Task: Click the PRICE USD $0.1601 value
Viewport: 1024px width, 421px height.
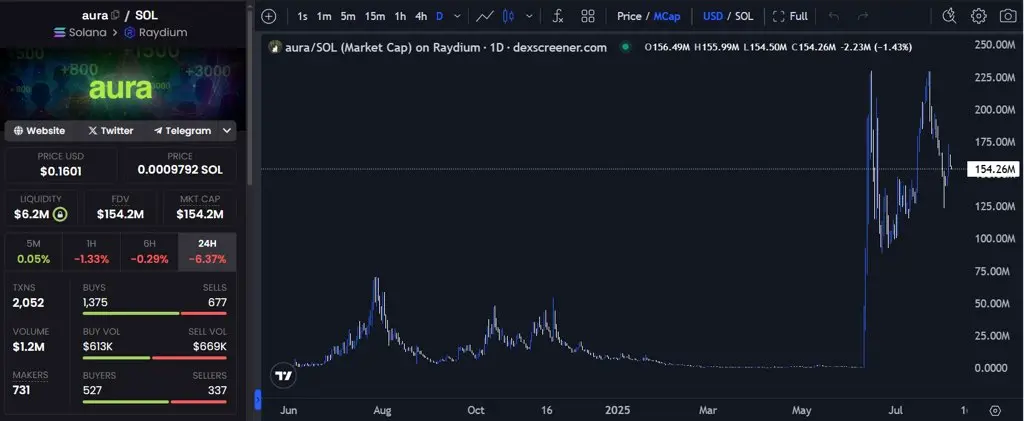Action: tap(61, 171)
